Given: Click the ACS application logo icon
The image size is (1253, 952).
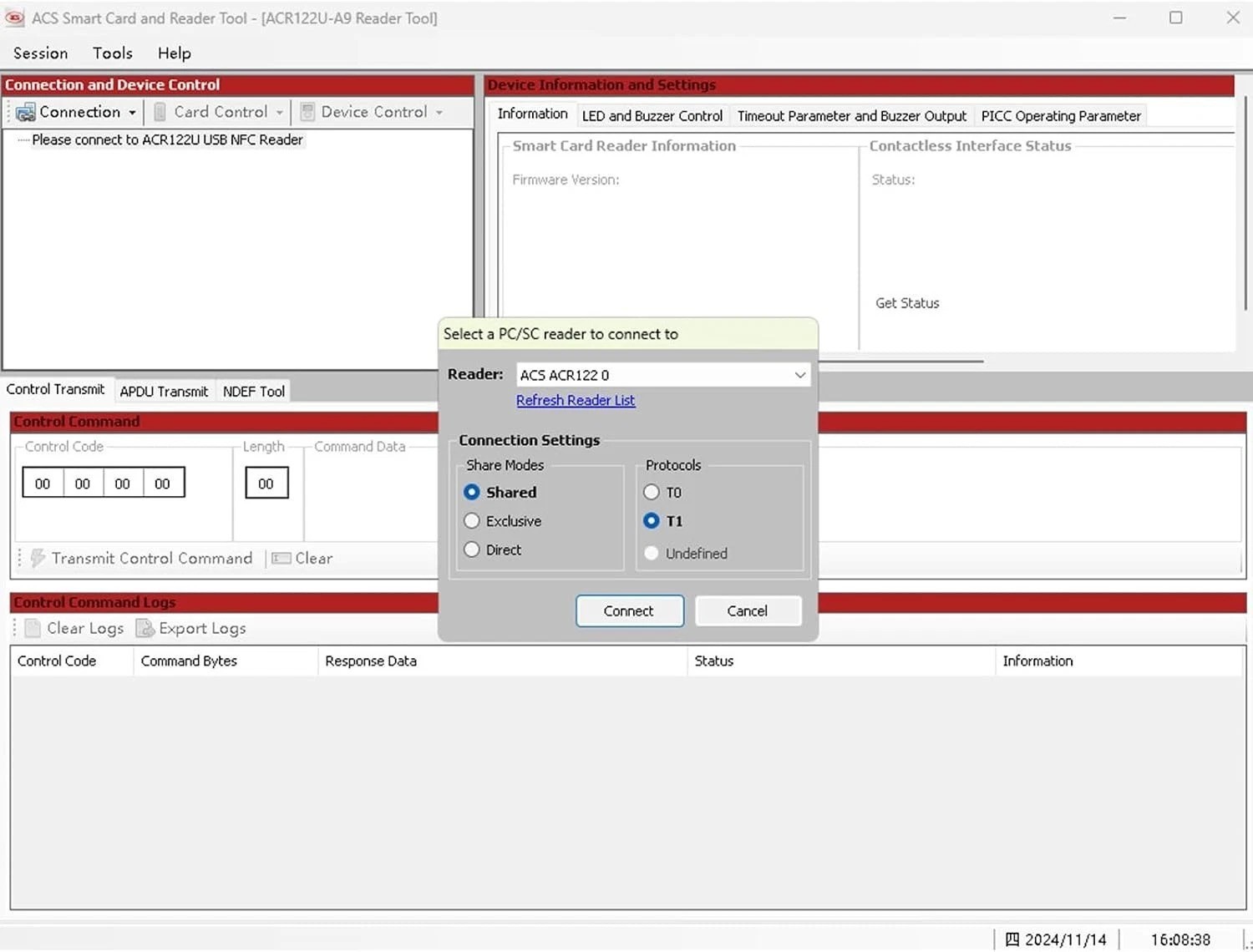Looking at the screenshot, I should tap(14, 18).
